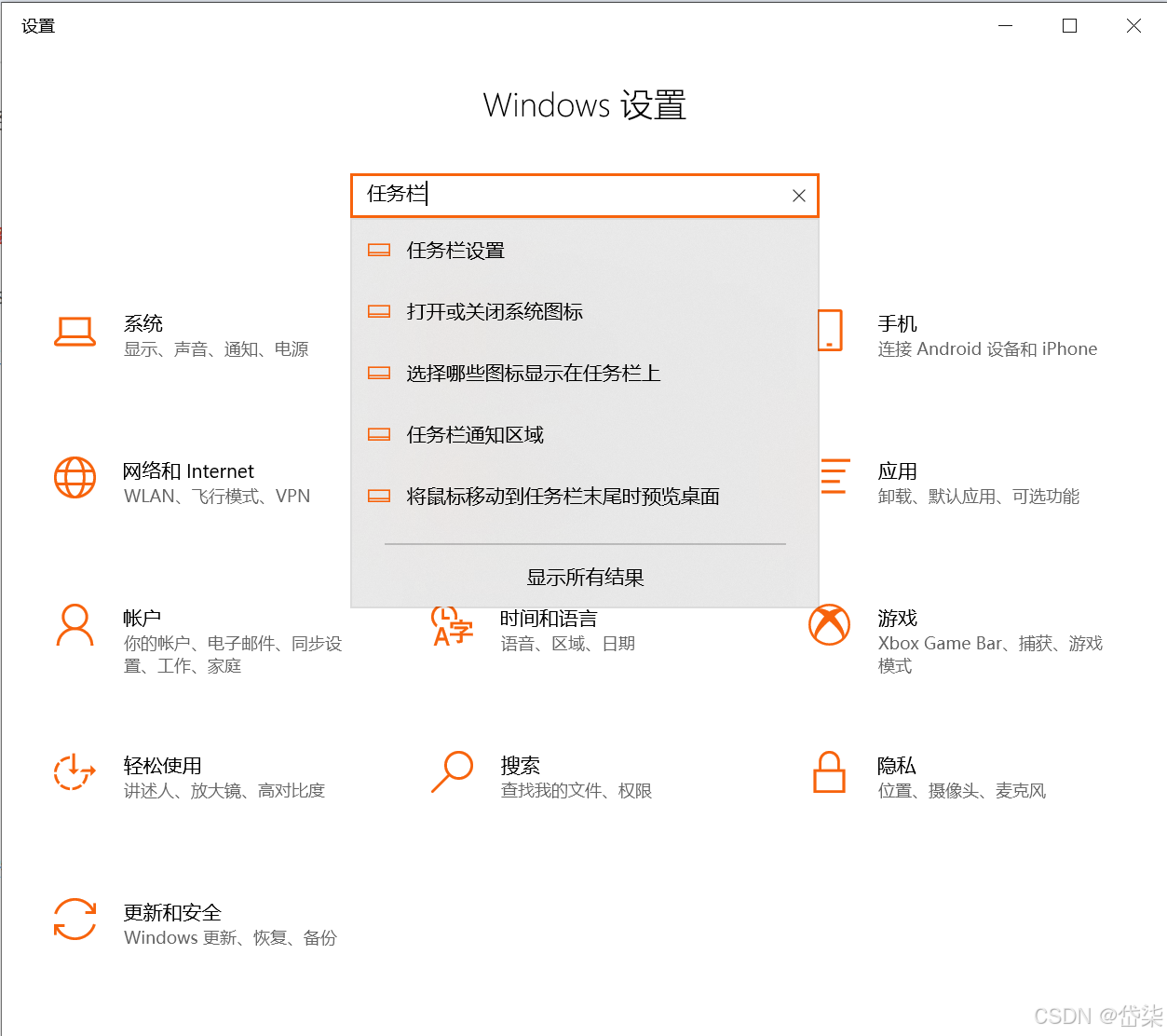
Task: Open the 时间和语言 settings title
Action: point(549,618)
